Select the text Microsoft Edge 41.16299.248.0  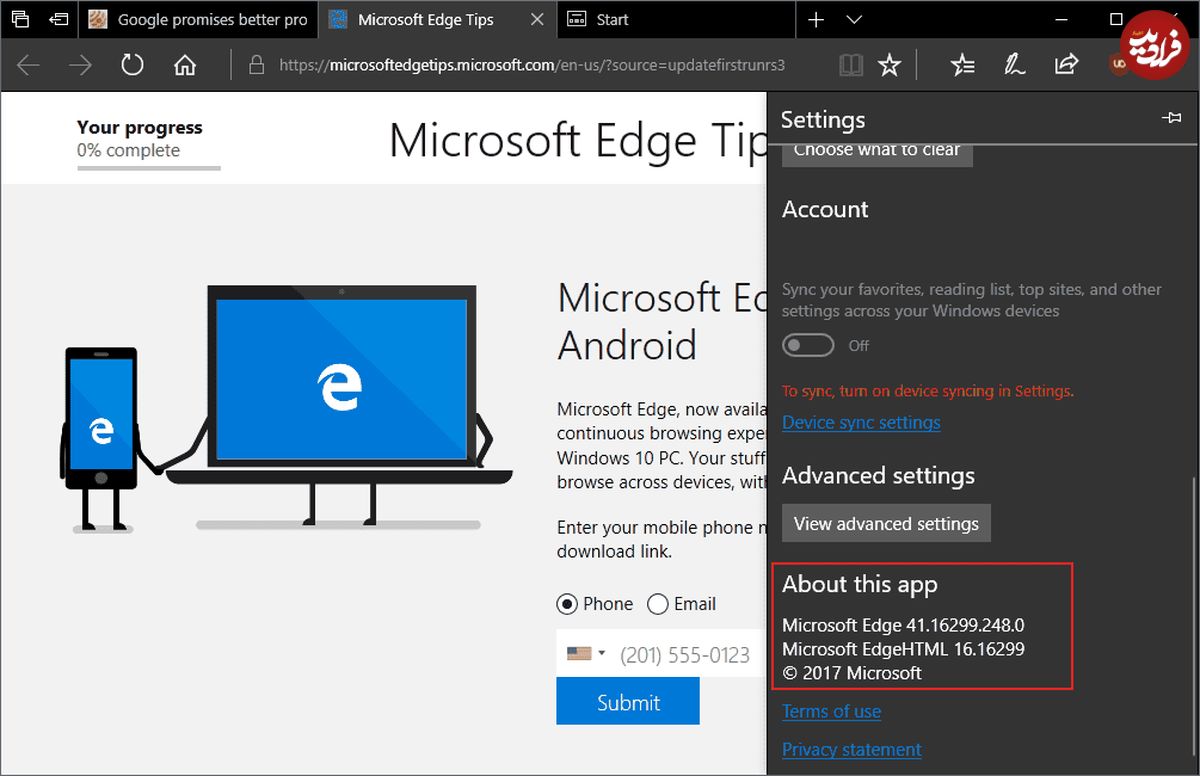pyautogui.click(x=903, y=625)
